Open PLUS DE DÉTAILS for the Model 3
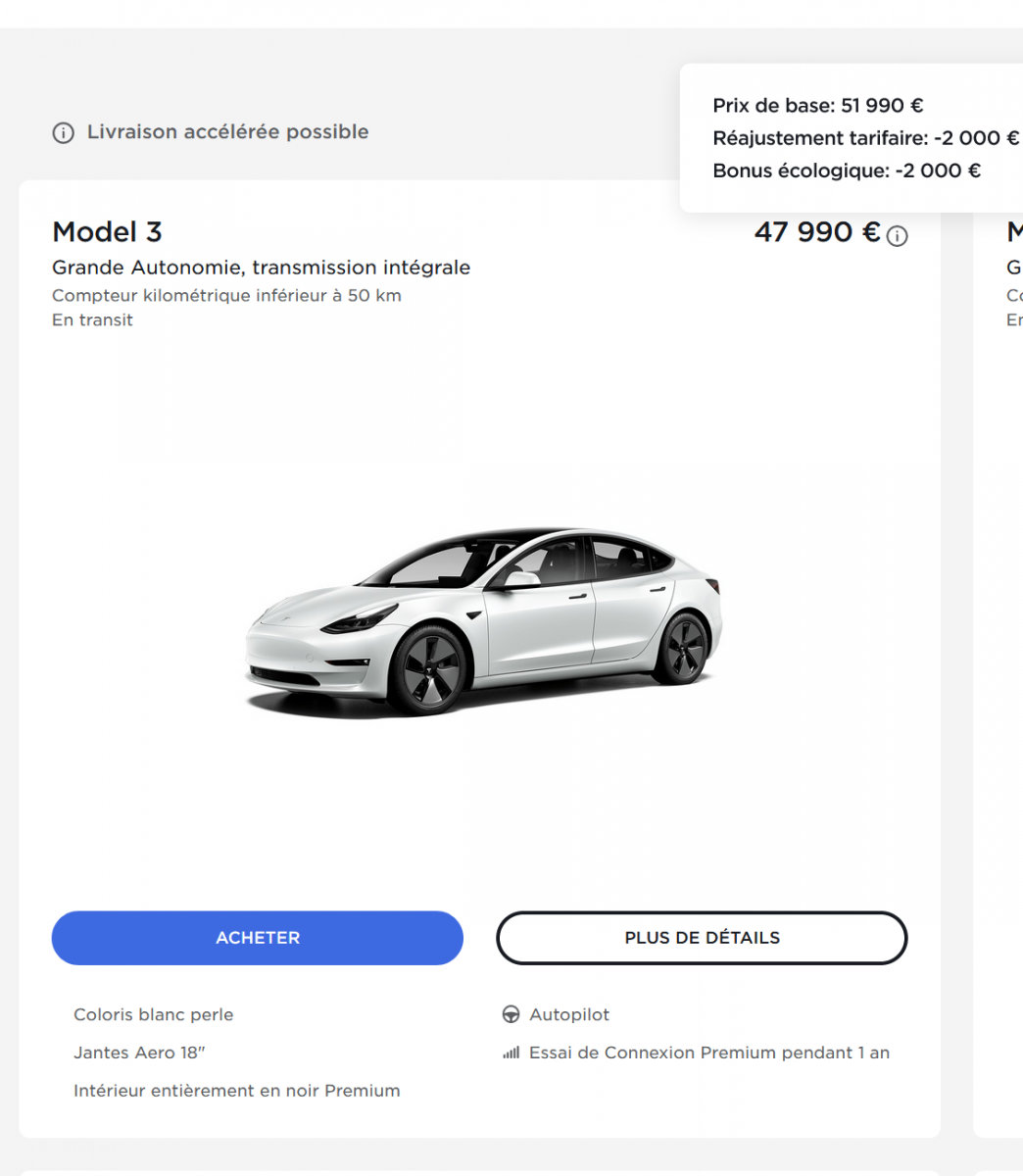 (x=702, y=938)
